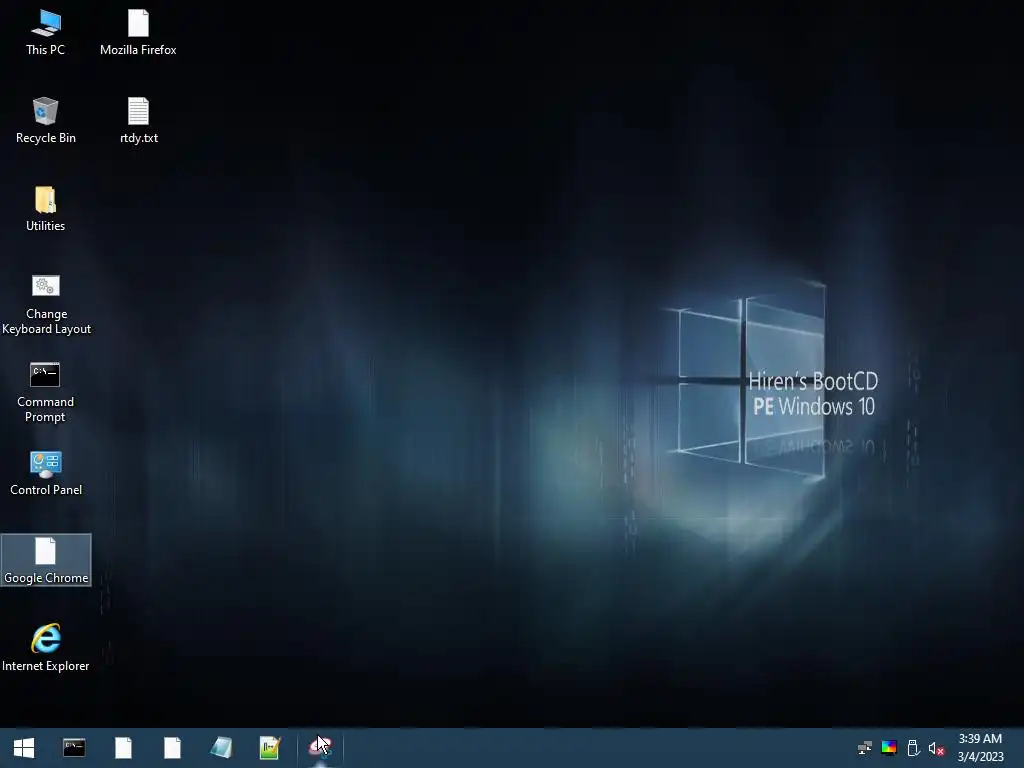Select the rtdy.txt file on desktop
The width and height of the screenshot is (1024, 768).
(x=138, y=121)
